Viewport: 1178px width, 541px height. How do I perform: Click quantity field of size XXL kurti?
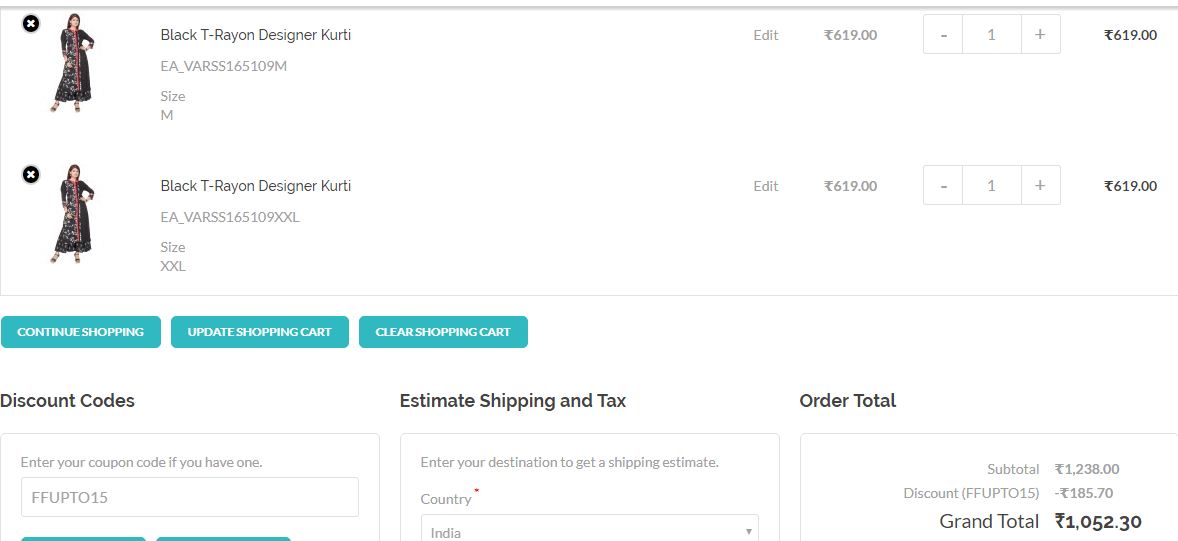(991, 185)
